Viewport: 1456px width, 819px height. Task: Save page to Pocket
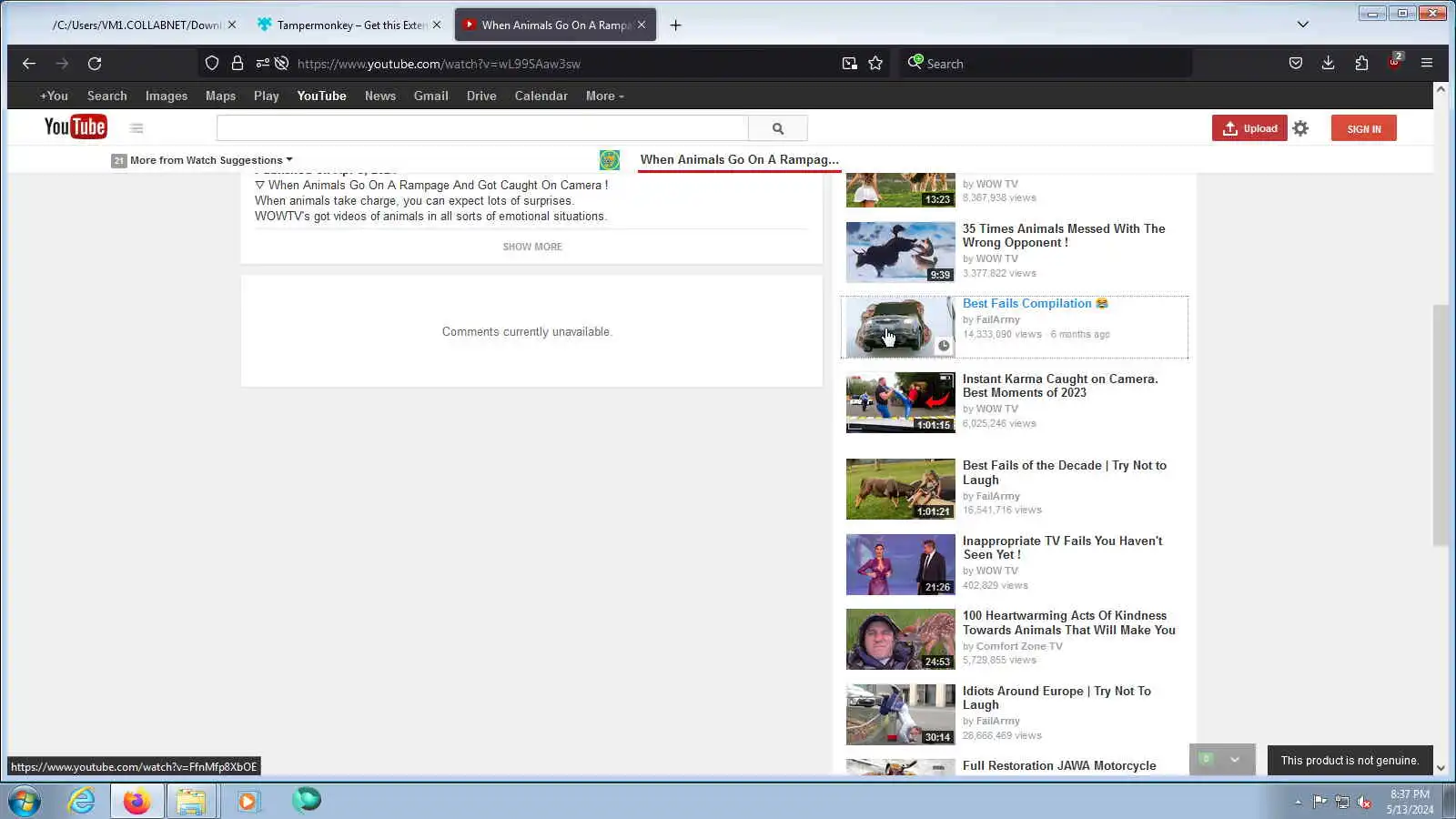(x=1296, y=64)
